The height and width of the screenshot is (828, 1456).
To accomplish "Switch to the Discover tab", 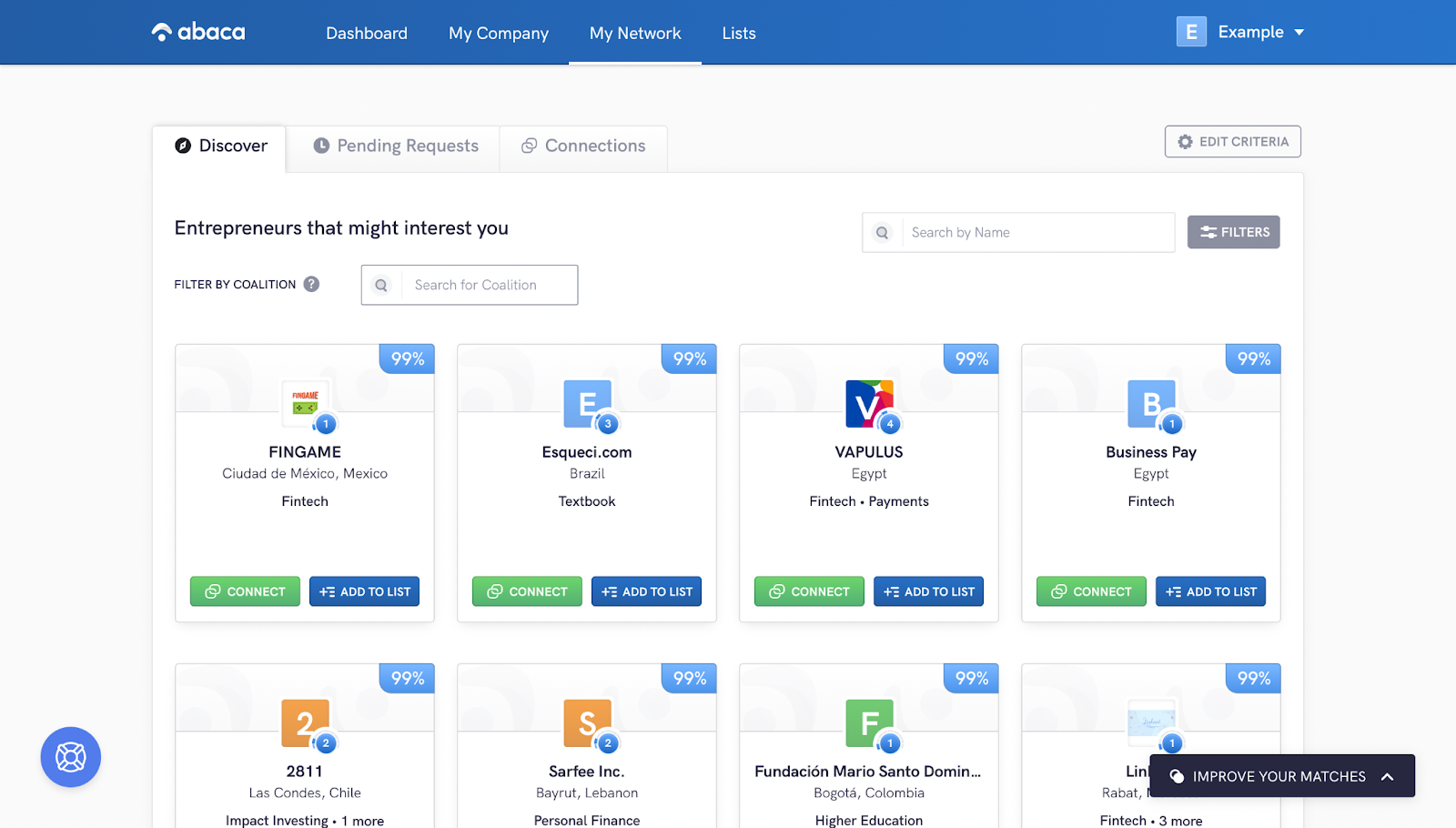I will (220, 146).
